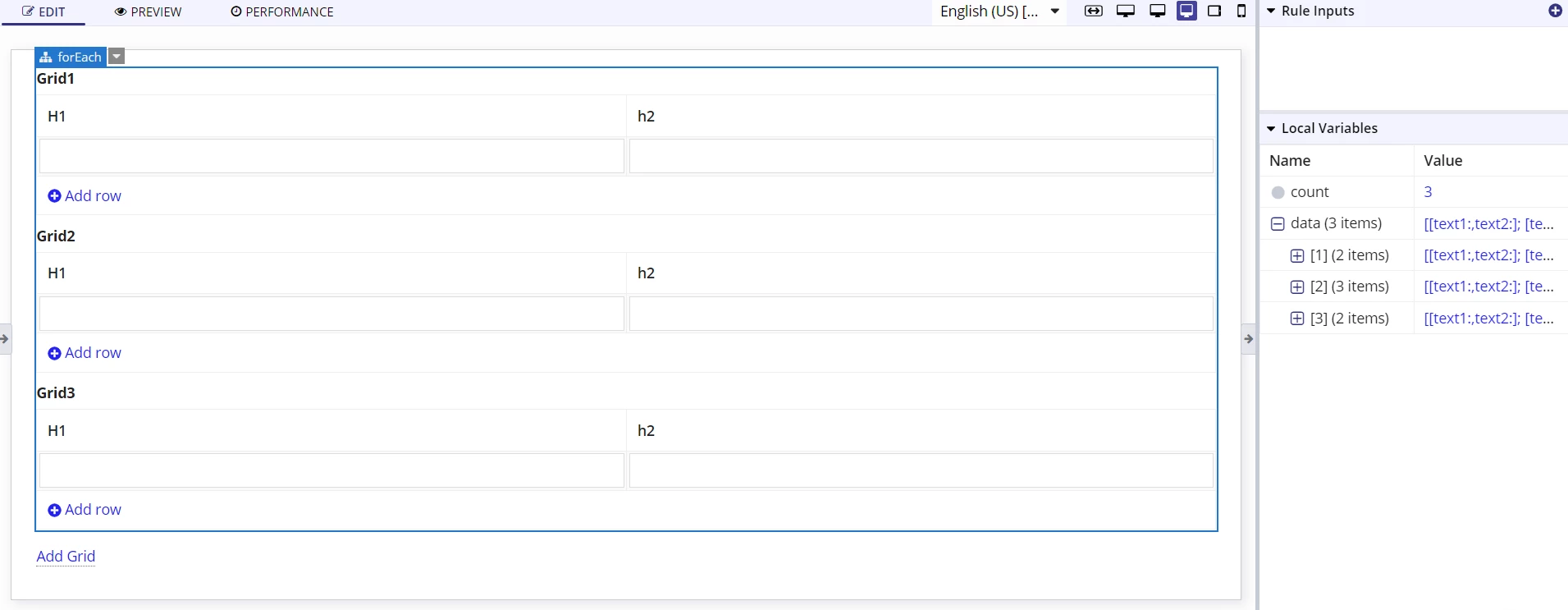Collapse the data (3 items) tree node

click(x=1278, y=224)
